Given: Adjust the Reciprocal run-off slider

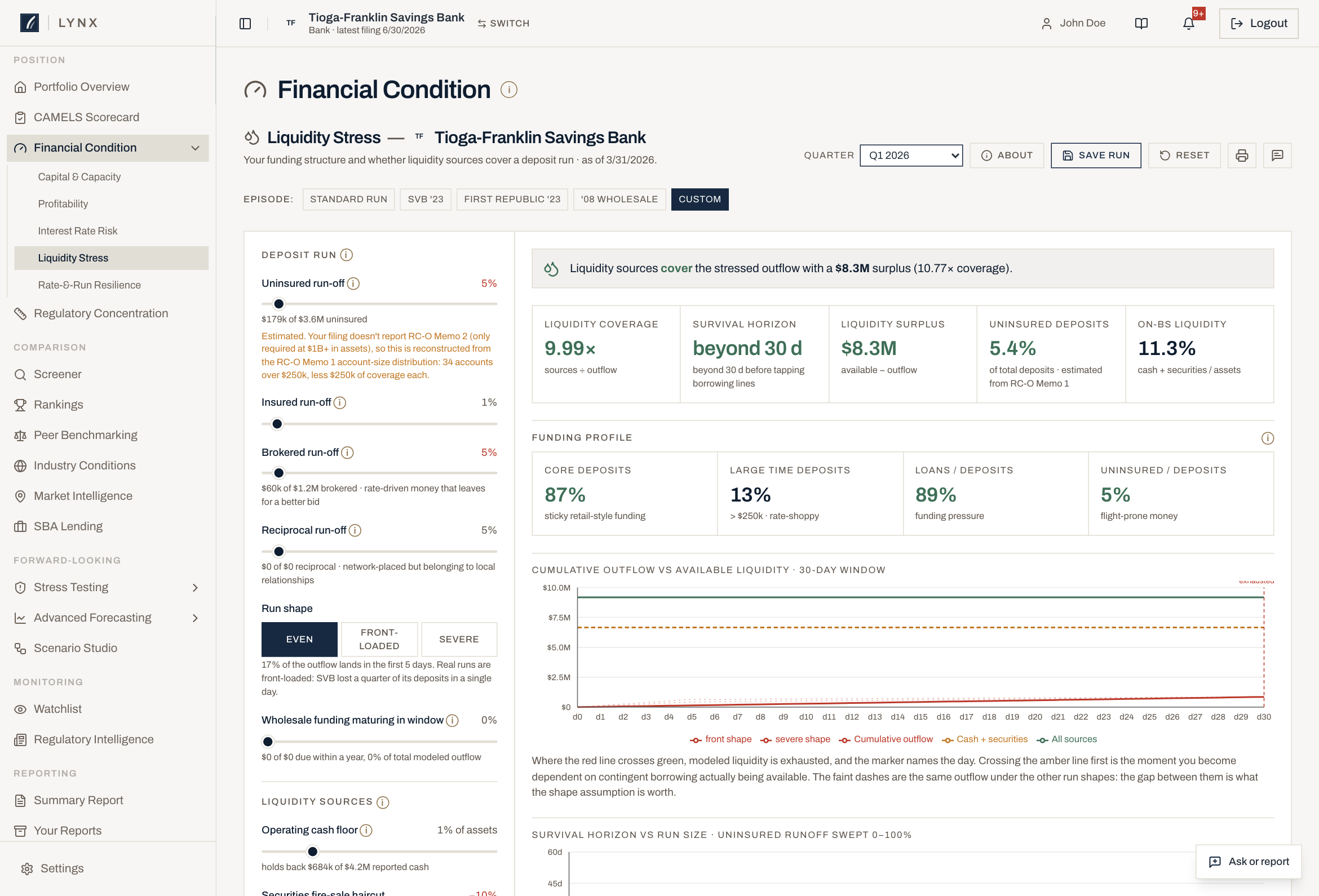Looking at the screenshot, I should click(379, 552).
